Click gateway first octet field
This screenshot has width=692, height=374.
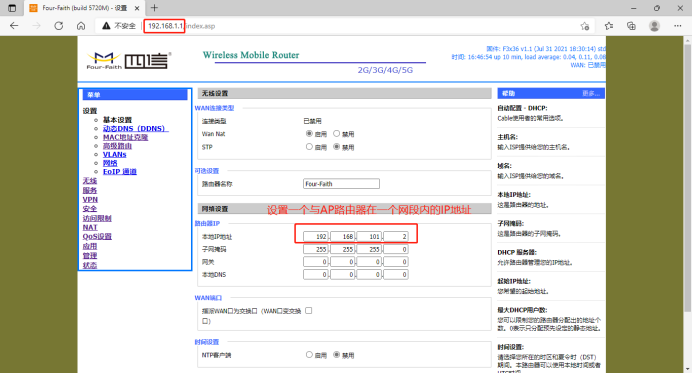coord(316,262)
